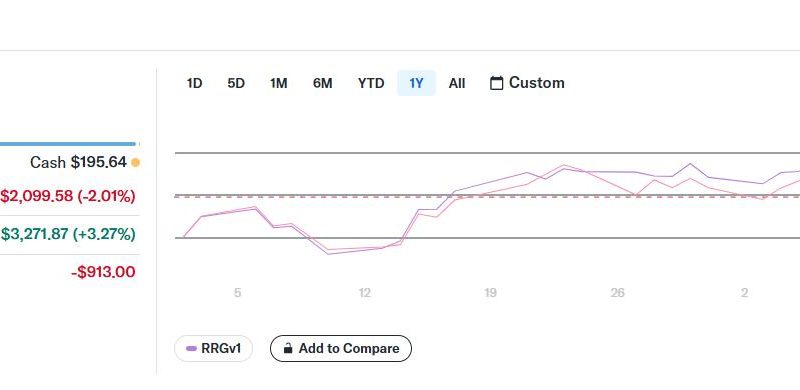
Task: Show the All time range
Action: (457, 83)
